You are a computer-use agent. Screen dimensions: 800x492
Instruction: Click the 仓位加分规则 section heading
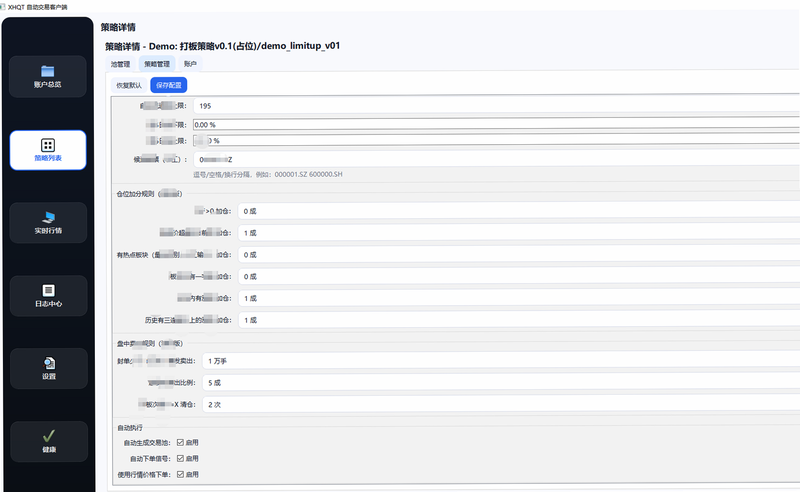[x=149, y=194]
